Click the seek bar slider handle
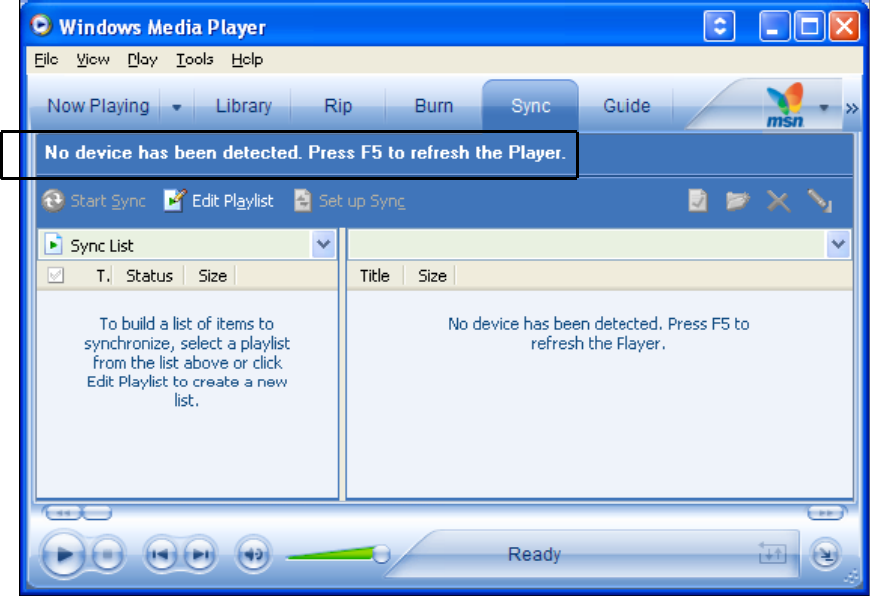 click(x=97, y=513)
